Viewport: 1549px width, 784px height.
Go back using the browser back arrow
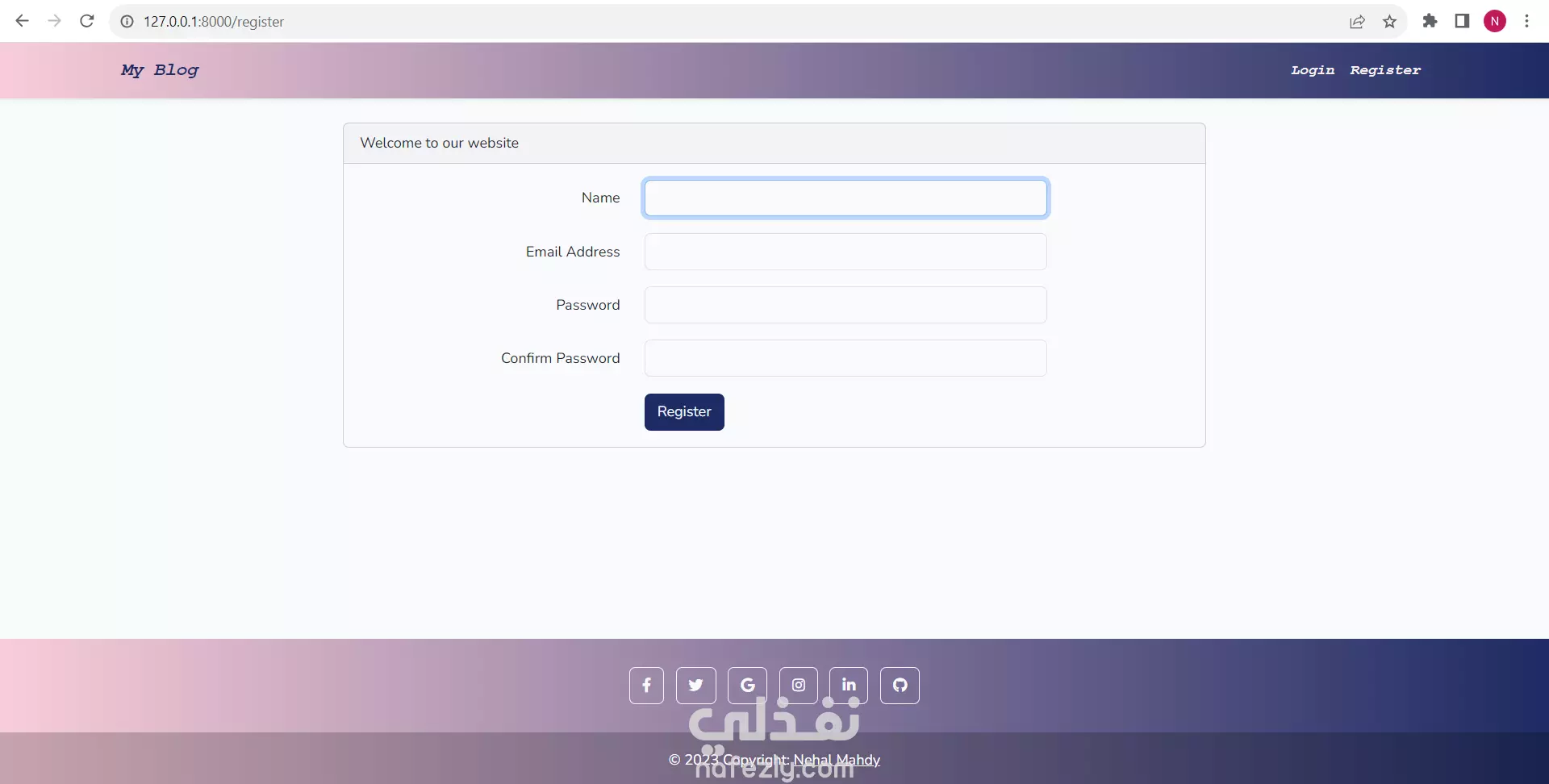coord(22,21)
